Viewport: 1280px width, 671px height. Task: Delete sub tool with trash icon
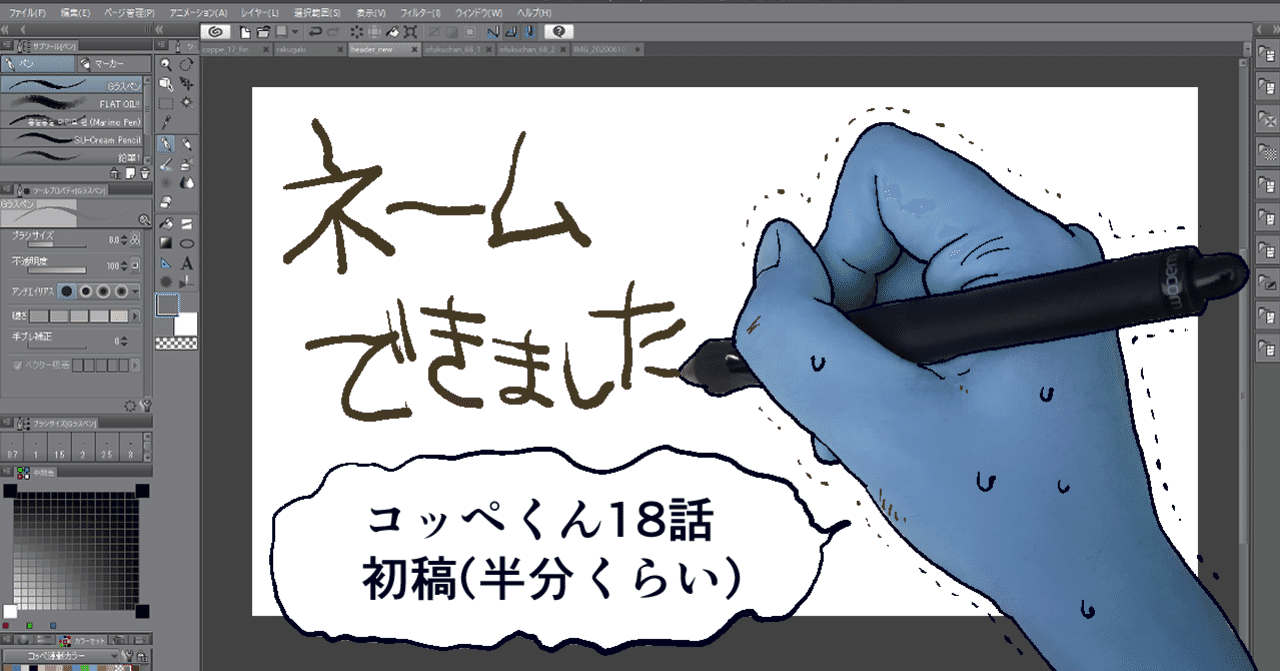[x=145, y=174]
